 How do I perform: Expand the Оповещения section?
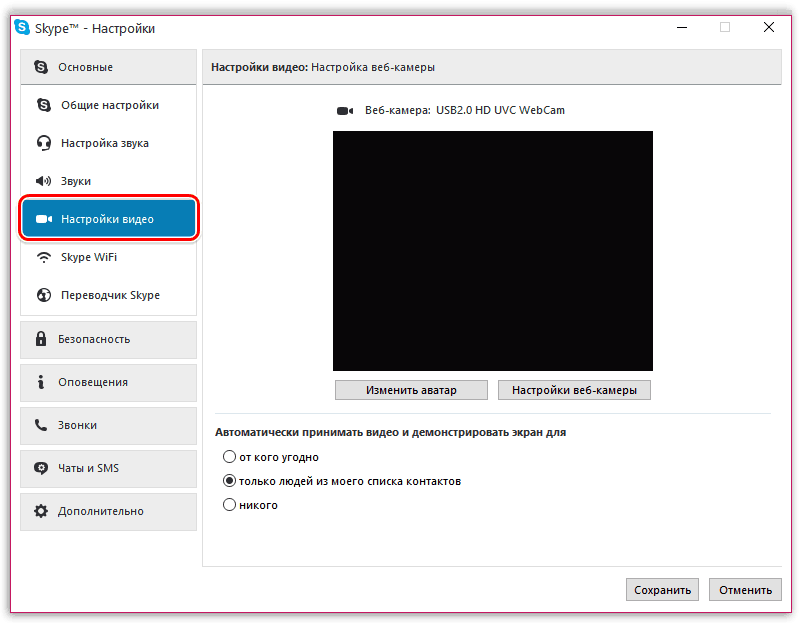(108, 383)
